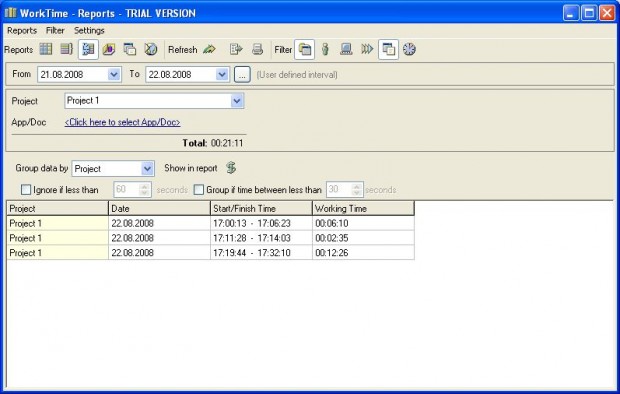Open the table grid report icon

(46, 49)
